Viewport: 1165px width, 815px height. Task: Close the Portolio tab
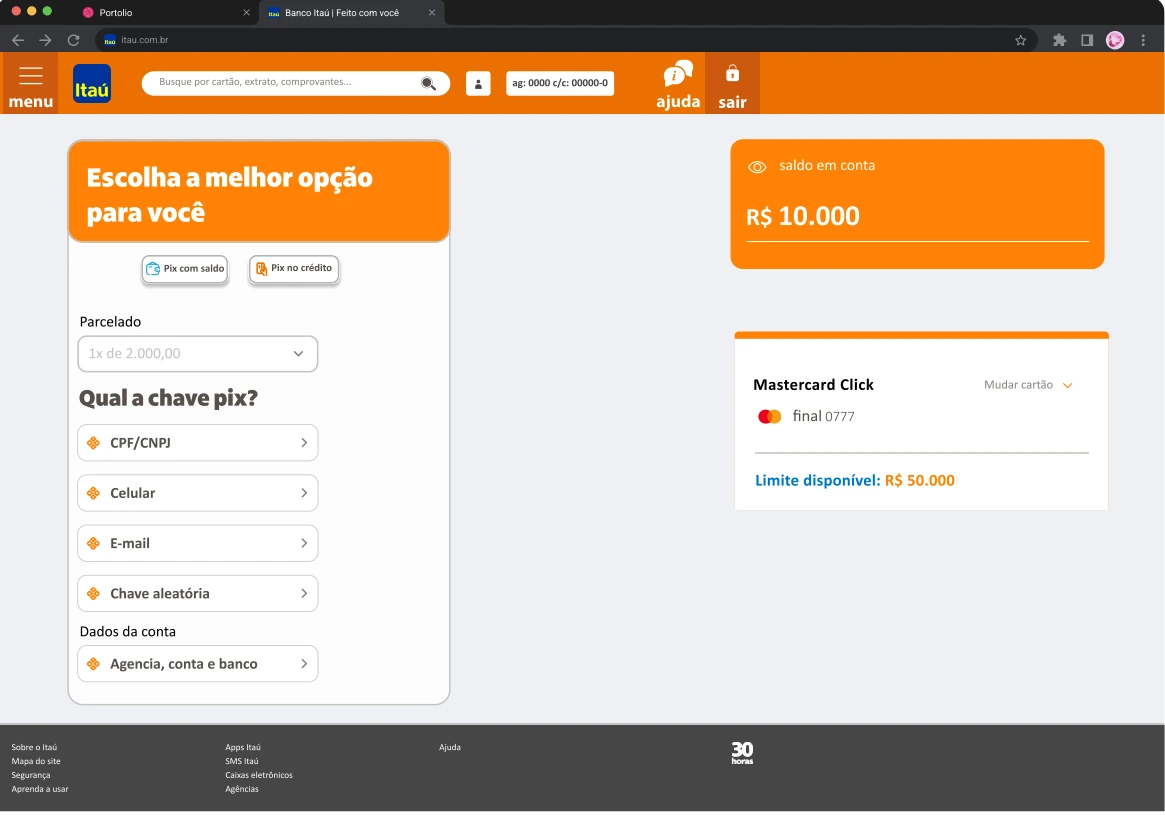247,13
